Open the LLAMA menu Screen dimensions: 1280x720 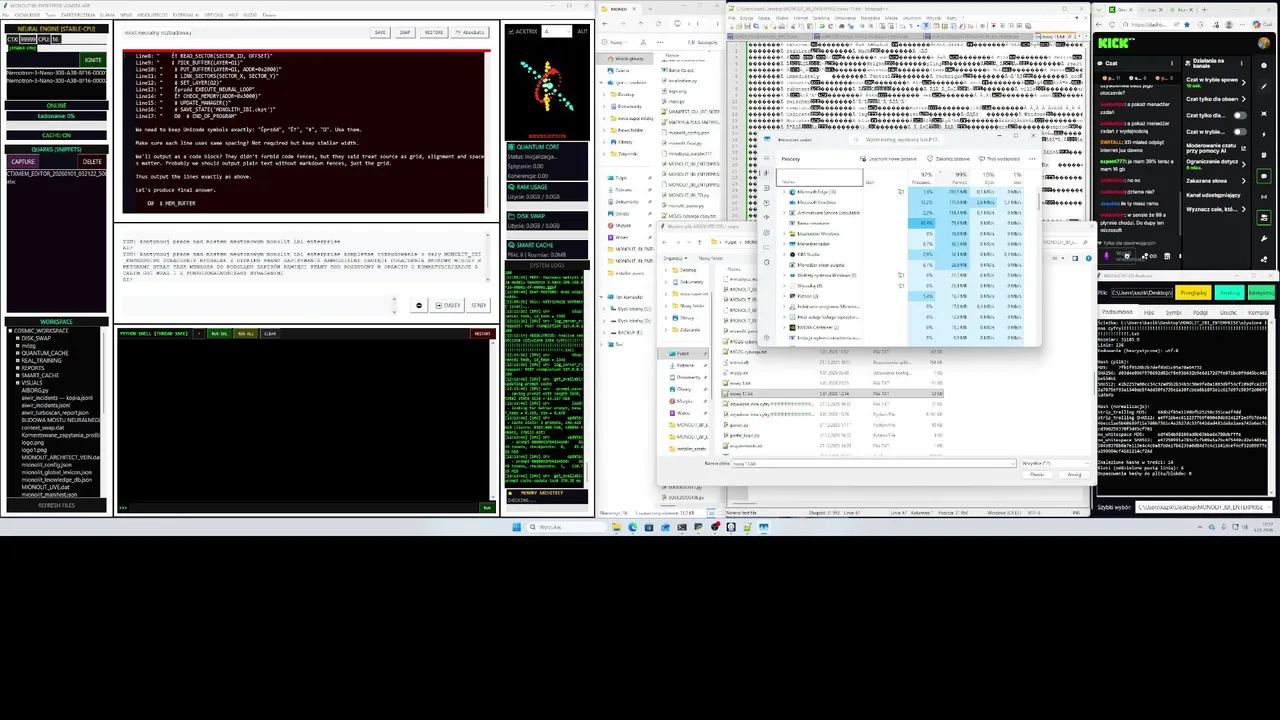coord(107,15)
